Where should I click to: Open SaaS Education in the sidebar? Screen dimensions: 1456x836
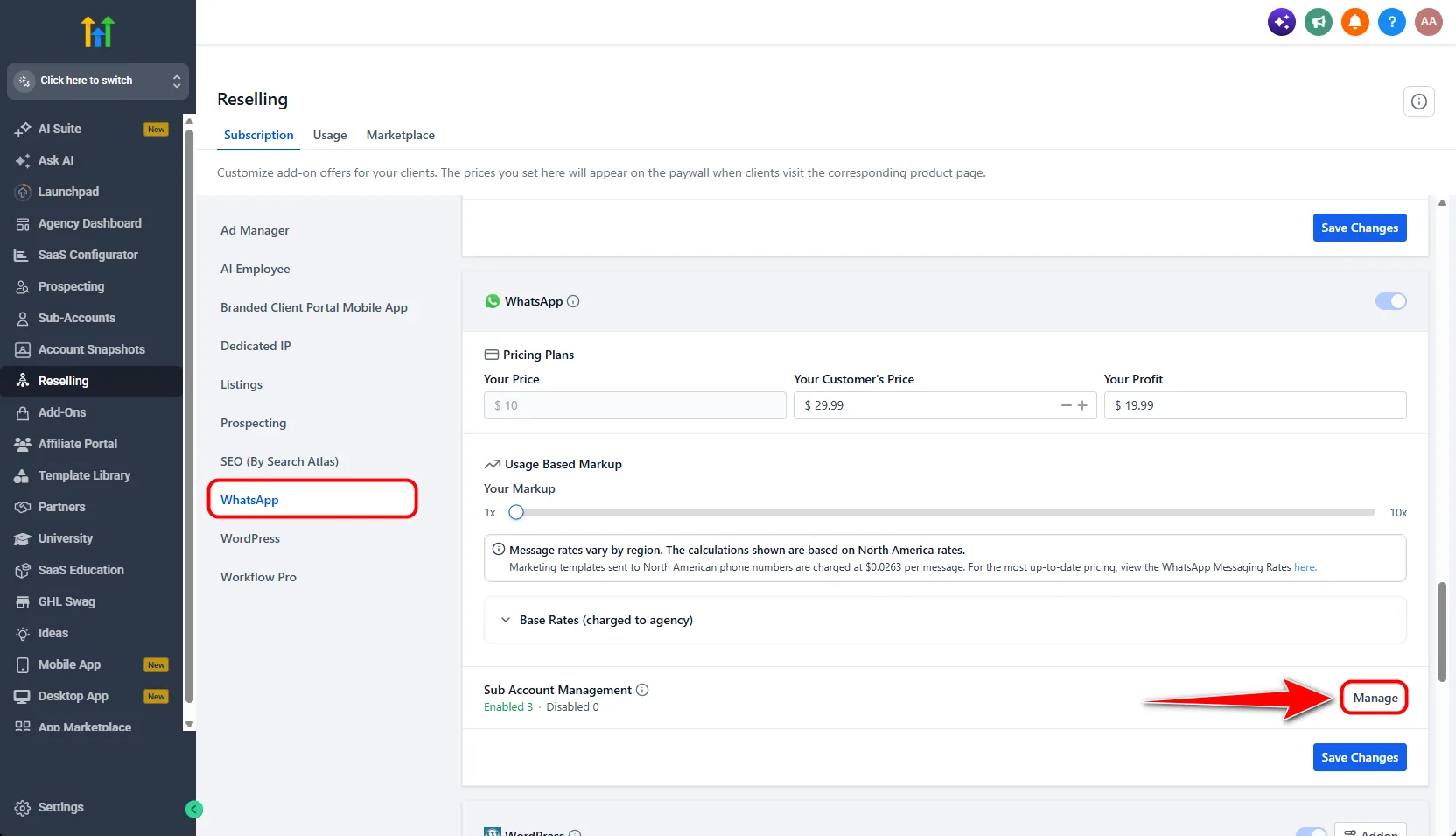91,570
